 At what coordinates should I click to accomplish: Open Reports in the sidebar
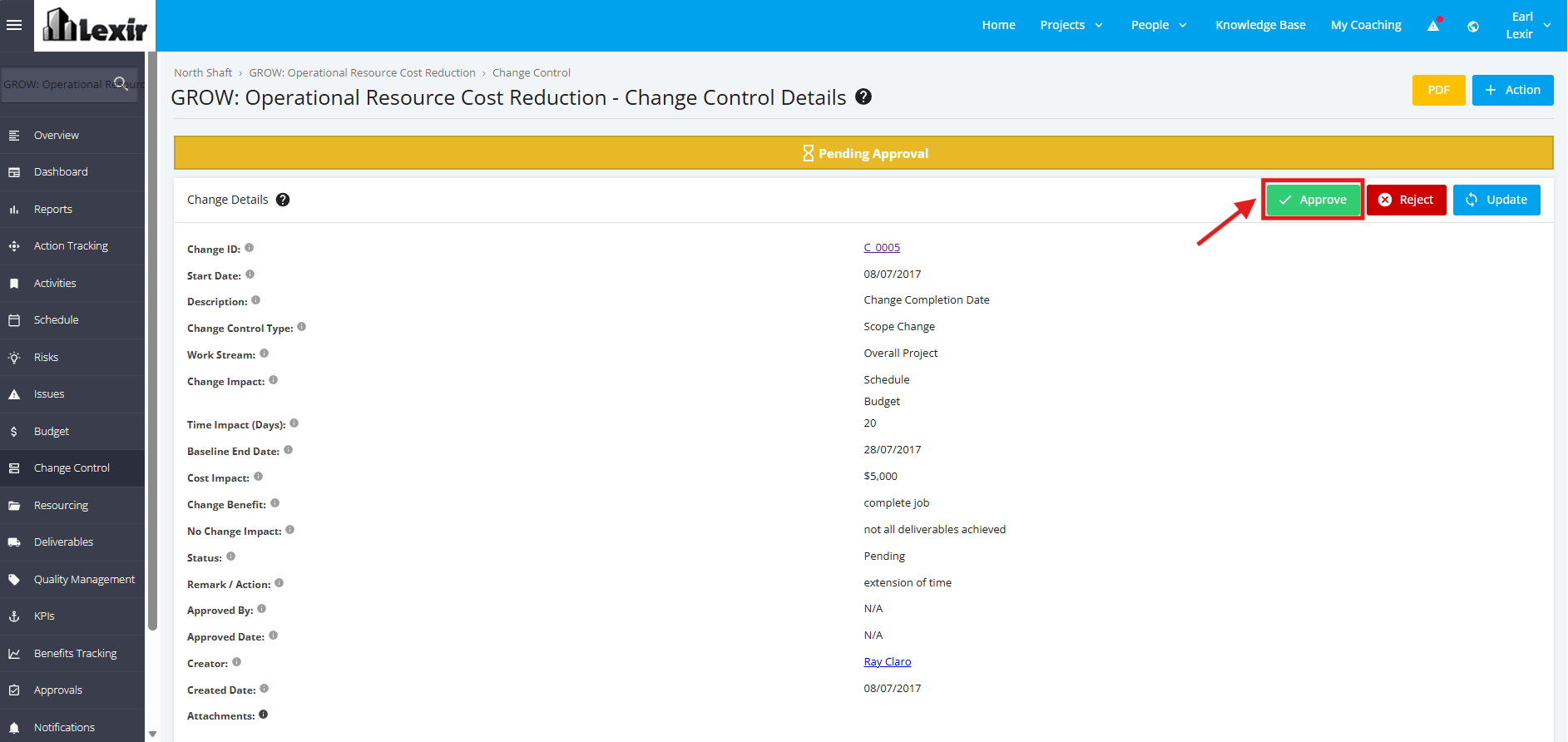pos(72,209)
